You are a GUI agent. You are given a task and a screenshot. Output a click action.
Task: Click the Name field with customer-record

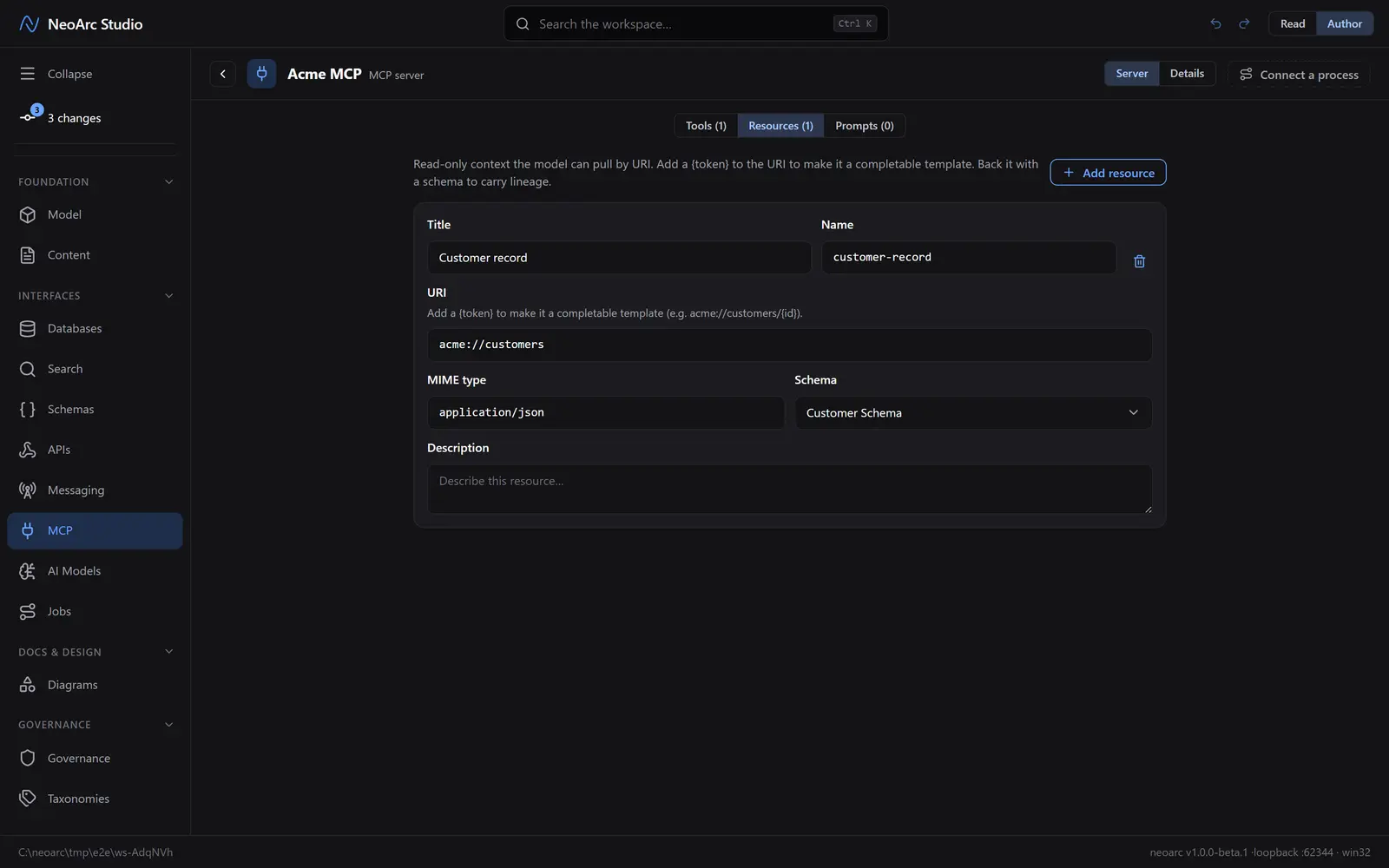coord(969,258)
